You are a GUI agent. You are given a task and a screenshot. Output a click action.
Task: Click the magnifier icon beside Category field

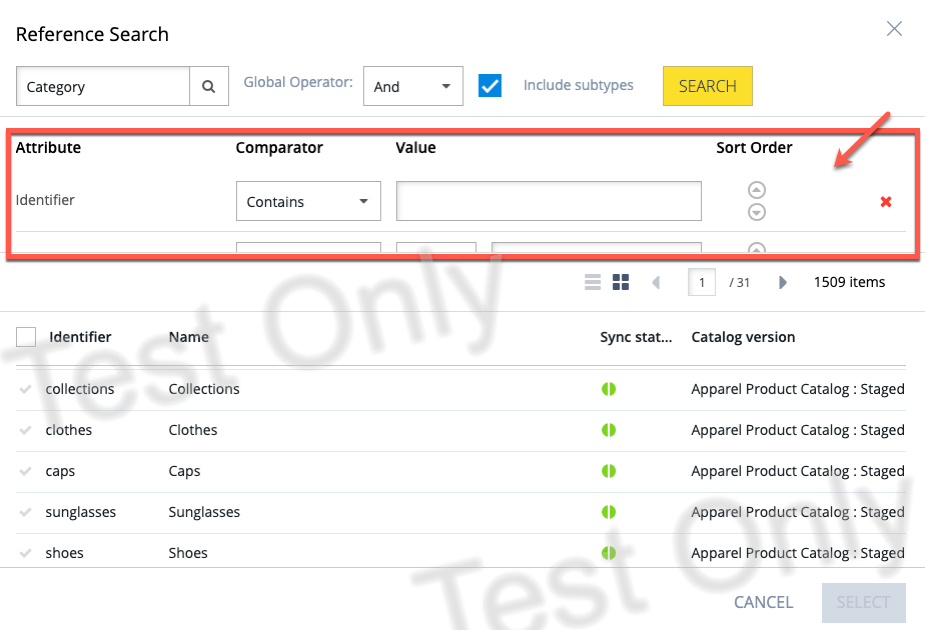click(x=208, y=86)
